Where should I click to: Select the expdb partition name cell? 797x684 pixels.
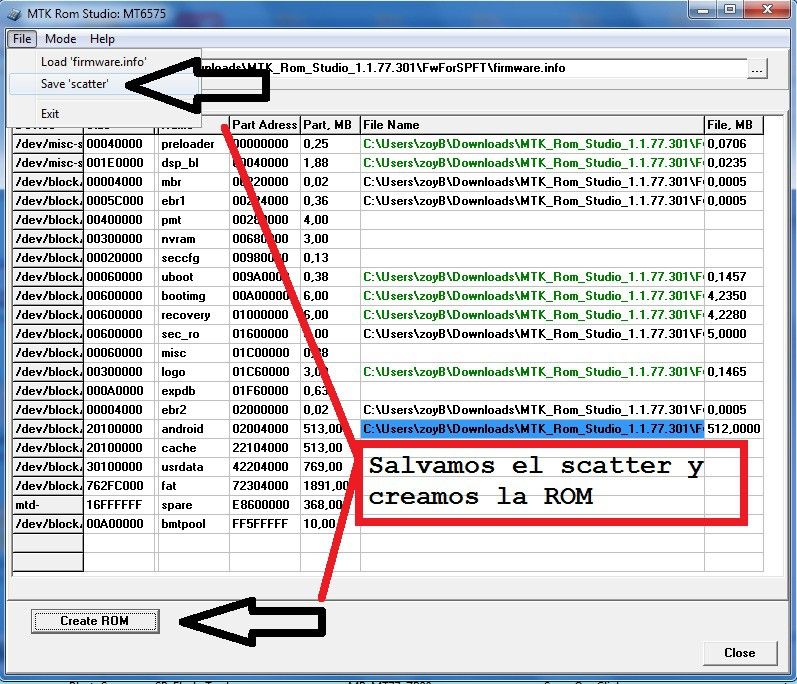[193, 391]
